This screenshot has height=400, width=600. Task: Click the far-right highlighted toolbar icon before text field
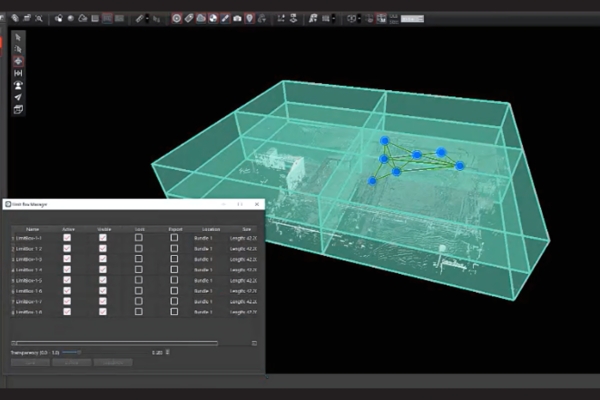[382, 18]
